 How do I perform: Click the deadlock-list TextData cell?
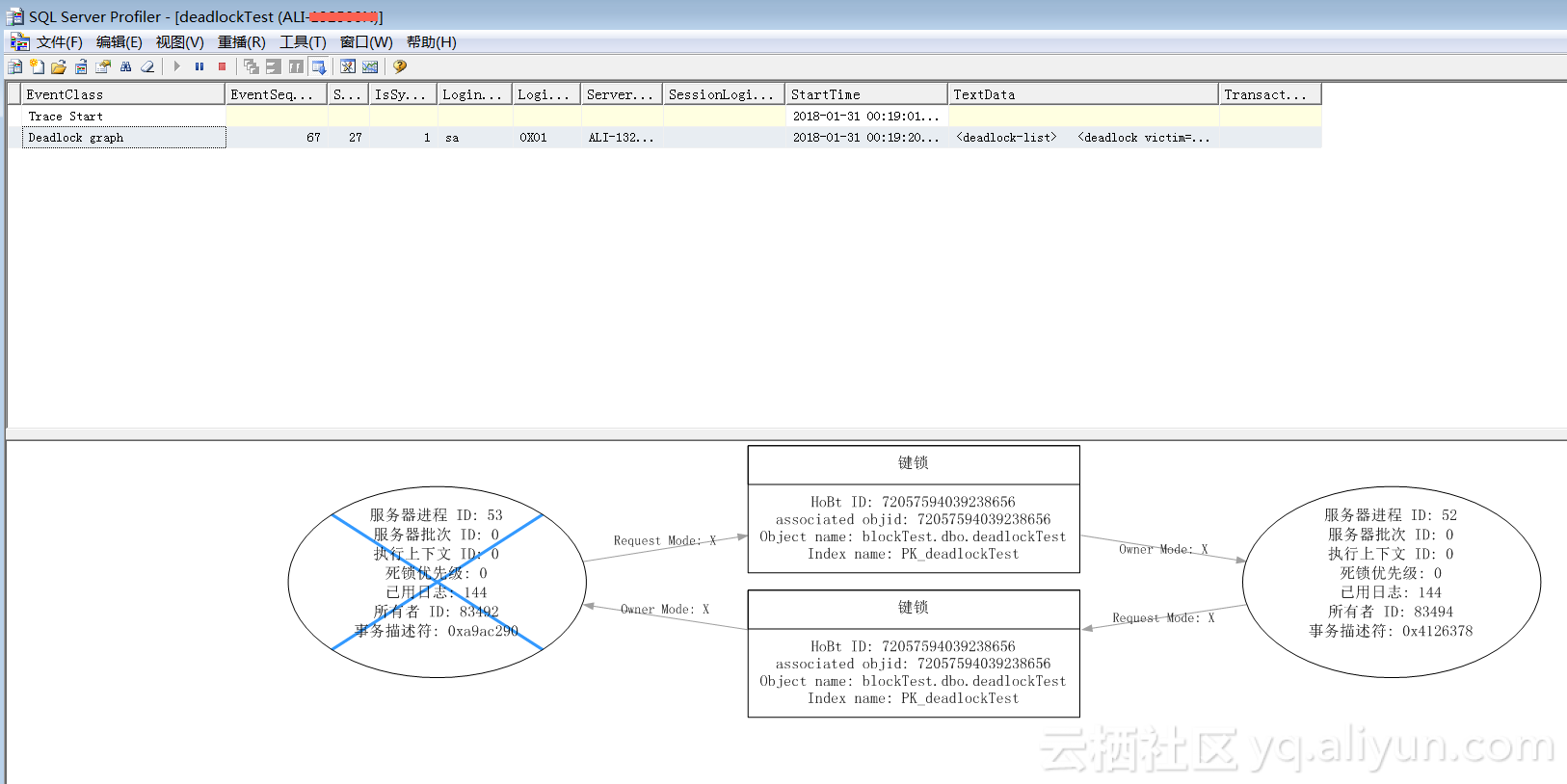[1083, 138]
